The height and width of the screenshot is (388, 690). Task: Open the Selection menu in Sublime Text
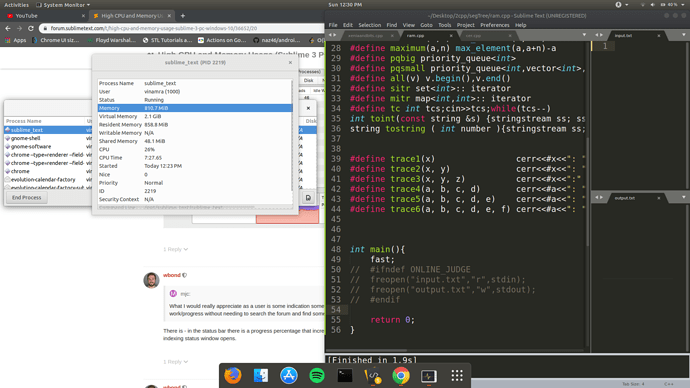[x=370, y=25]
